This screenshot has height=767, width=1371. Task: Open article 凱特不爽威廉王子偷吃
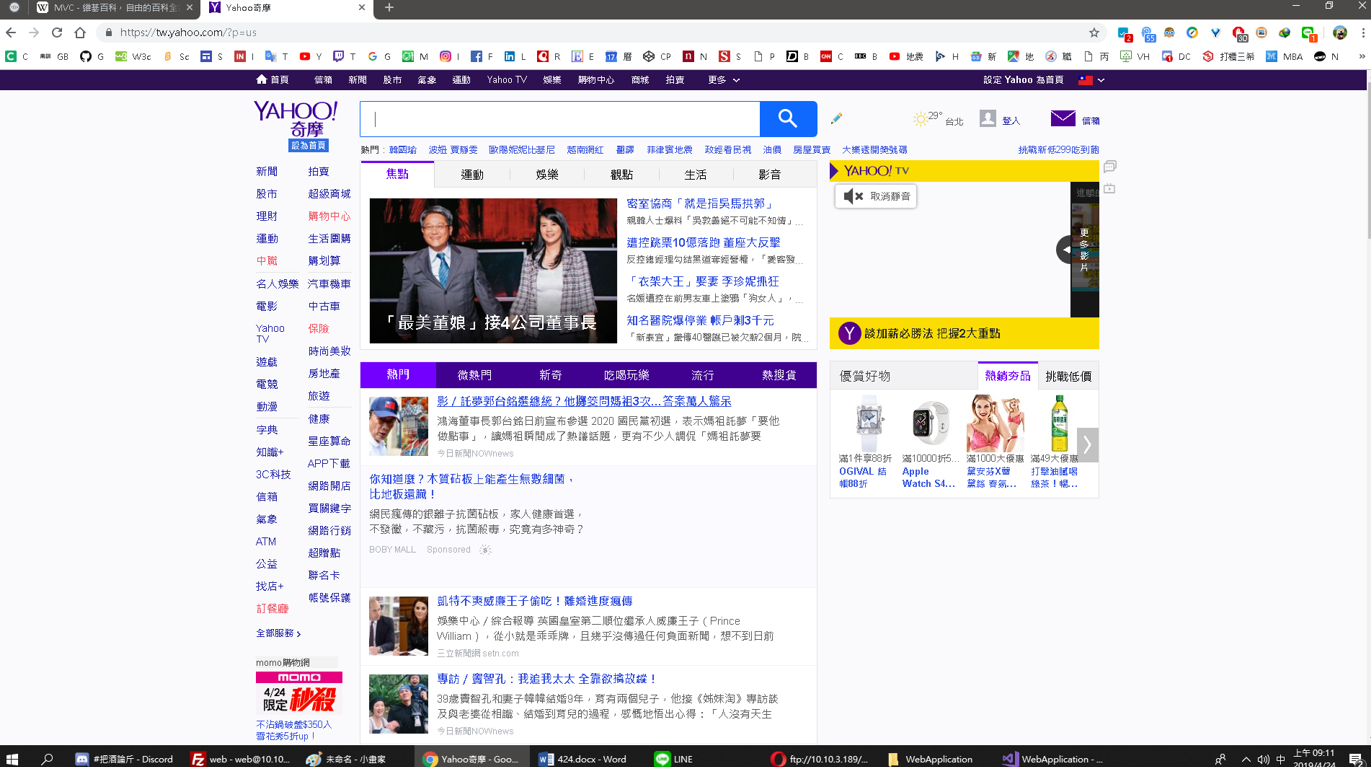pyautogui.click(x=534, y=601)
